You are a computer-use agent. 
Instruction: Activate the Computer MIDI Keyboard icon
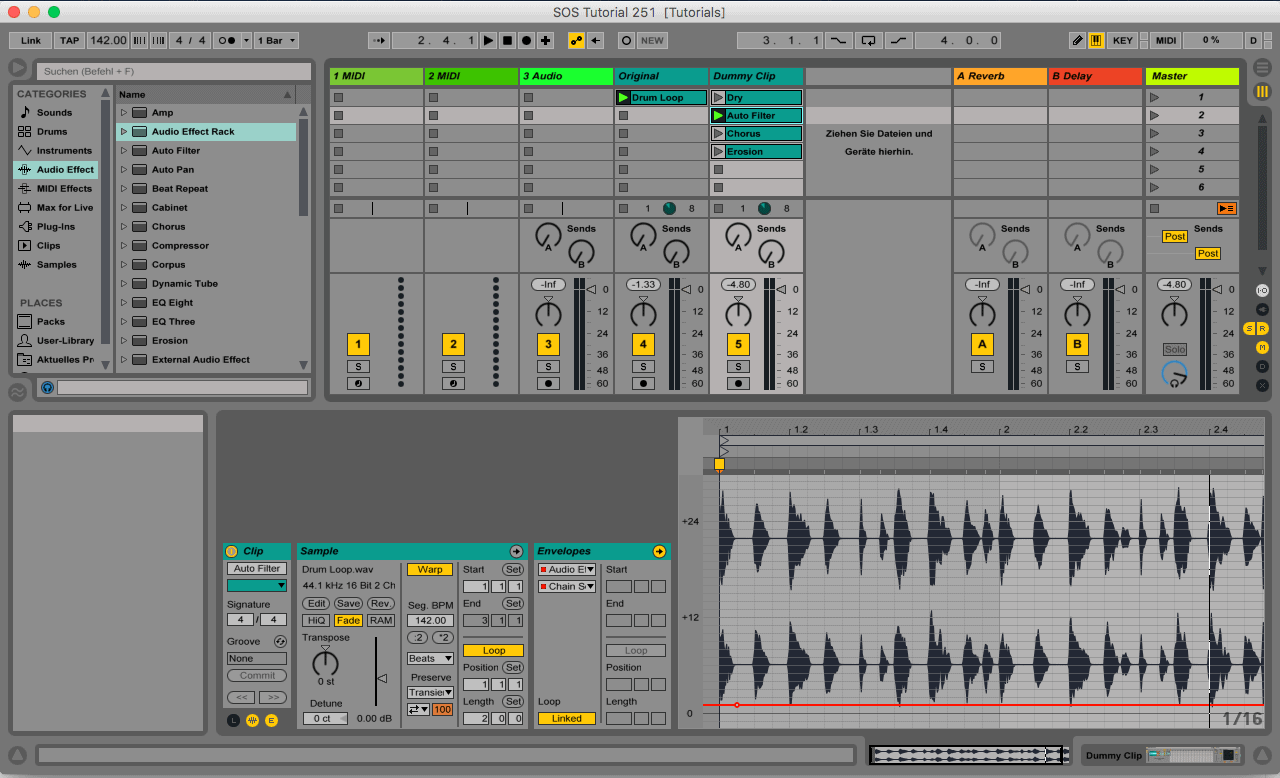pos(1096,40)
